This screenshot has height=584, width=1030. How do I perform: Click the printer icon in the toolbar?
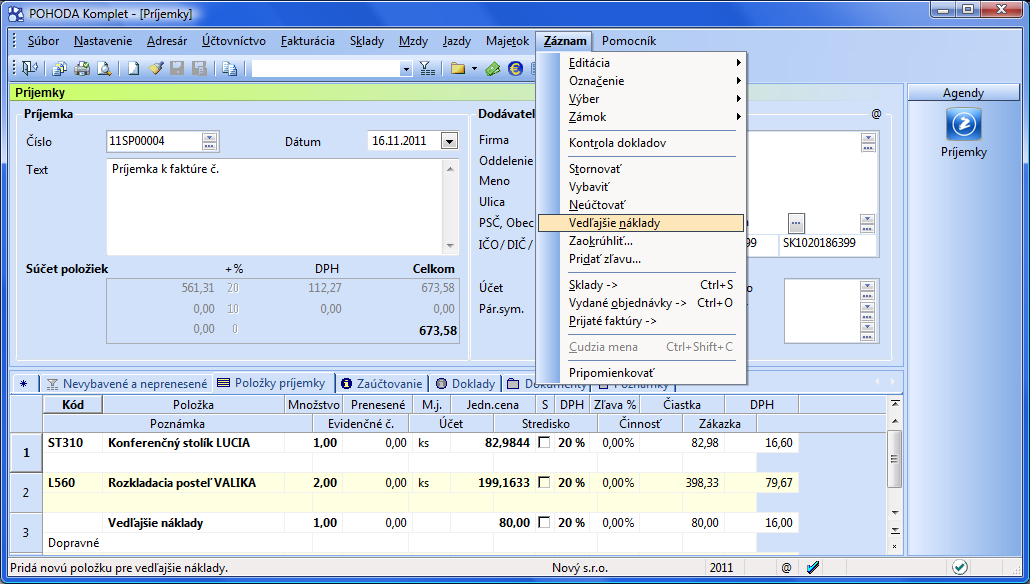tap(82, 68)
